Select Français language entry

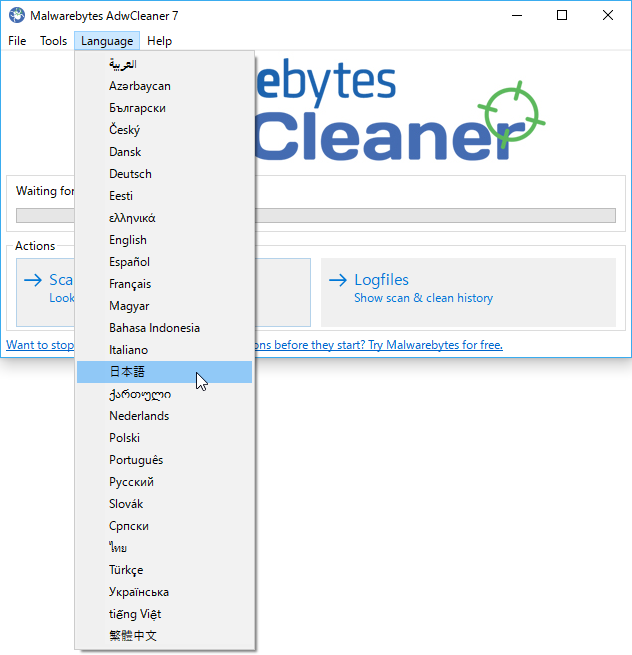click(x=165, y=284)
